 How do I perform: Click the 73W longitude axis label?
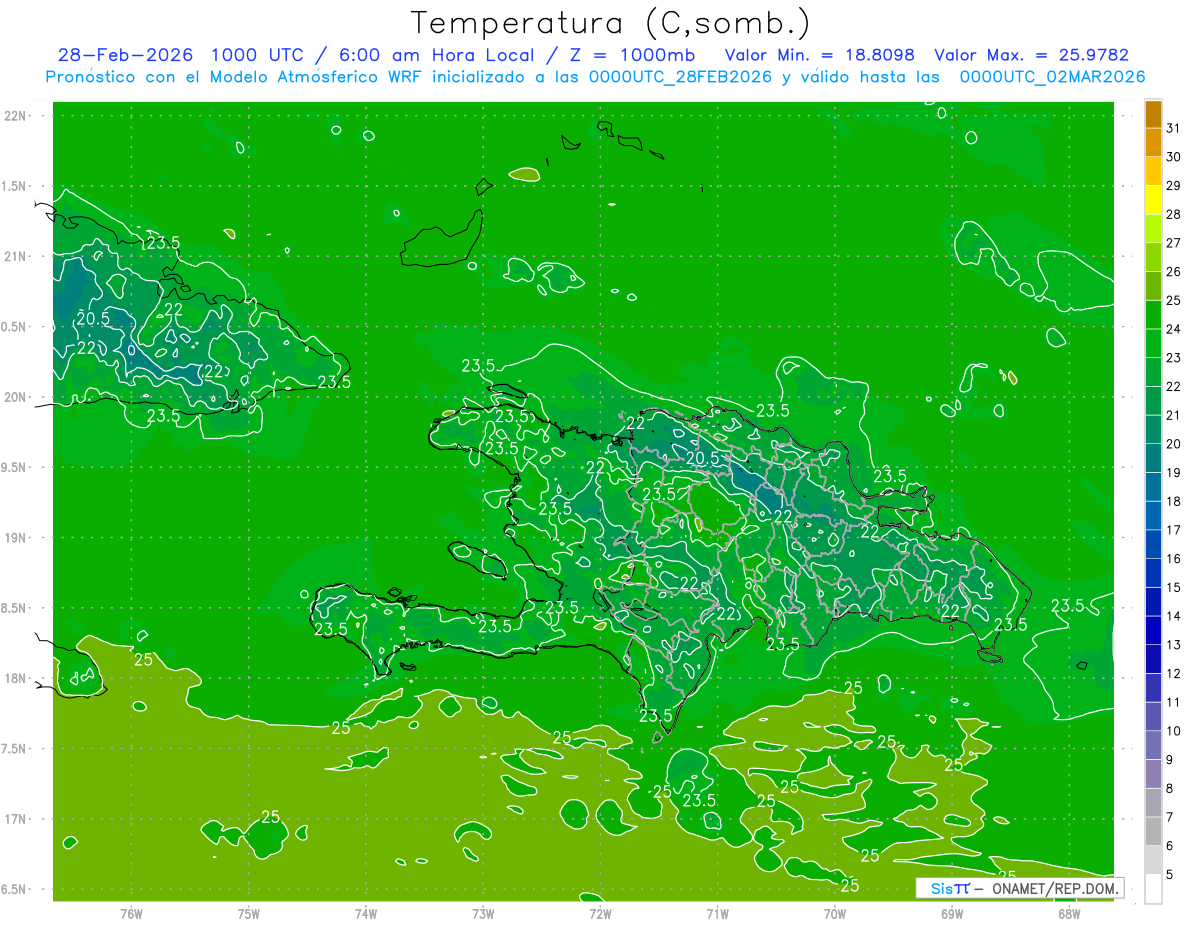[x=482, y=913]
